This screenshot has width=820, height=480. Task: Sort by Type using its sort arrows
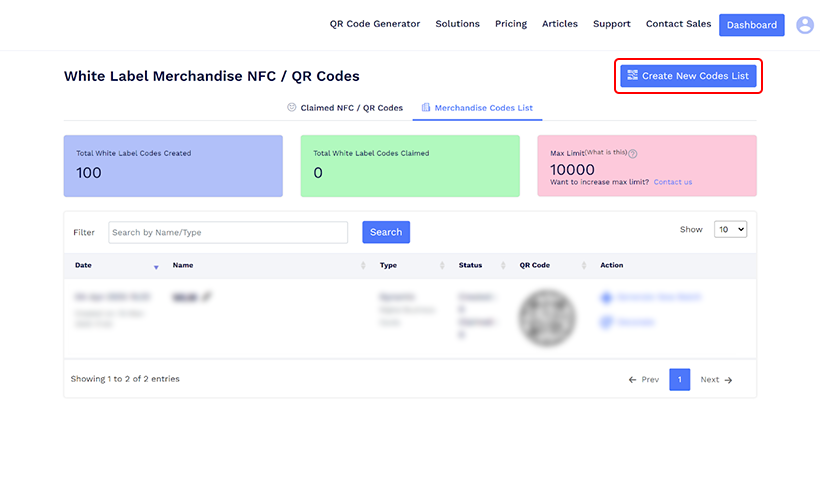[442, 266]
